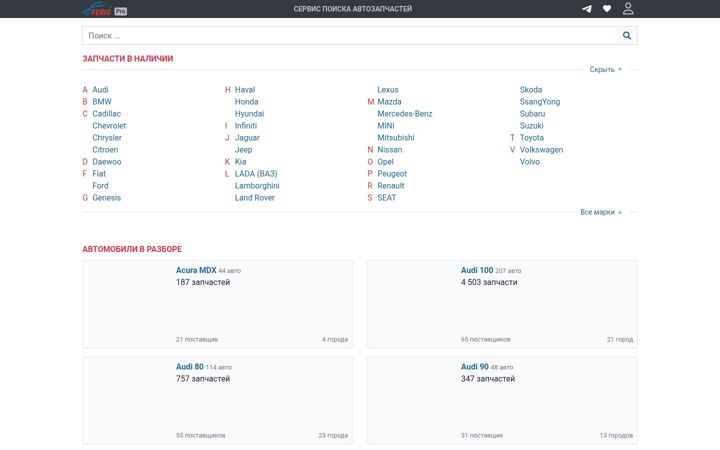Open favorites heart icon

click(x=607, y=9)
